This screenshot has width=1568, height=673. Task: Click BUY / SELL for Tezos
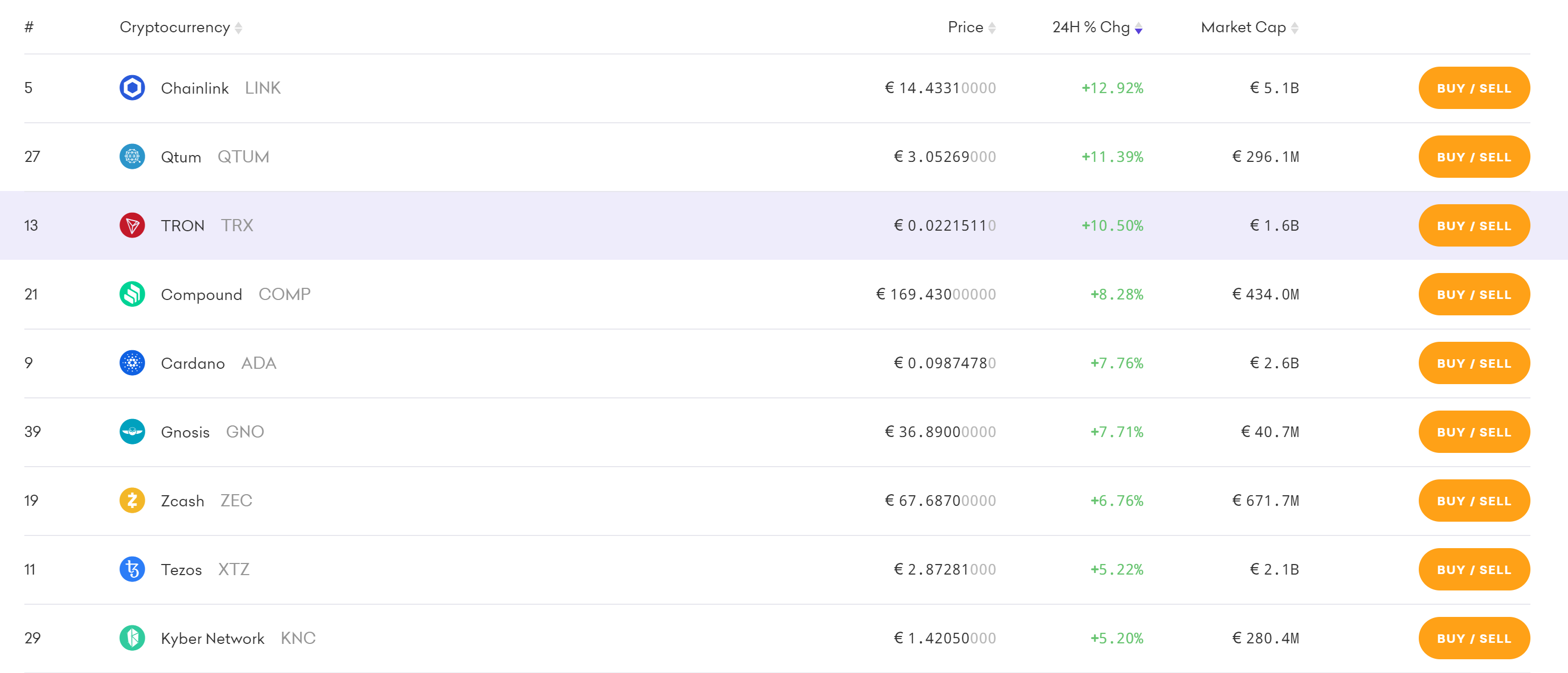[x=1474, y=569]
